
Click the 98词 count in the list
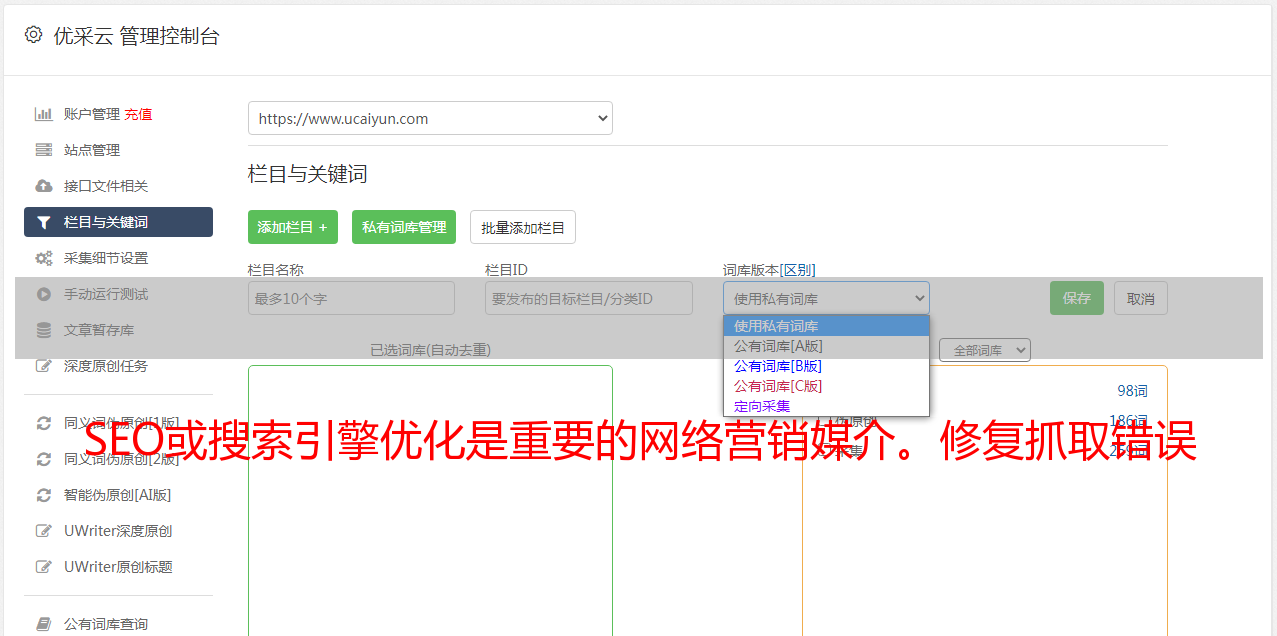pos(1133,391)
